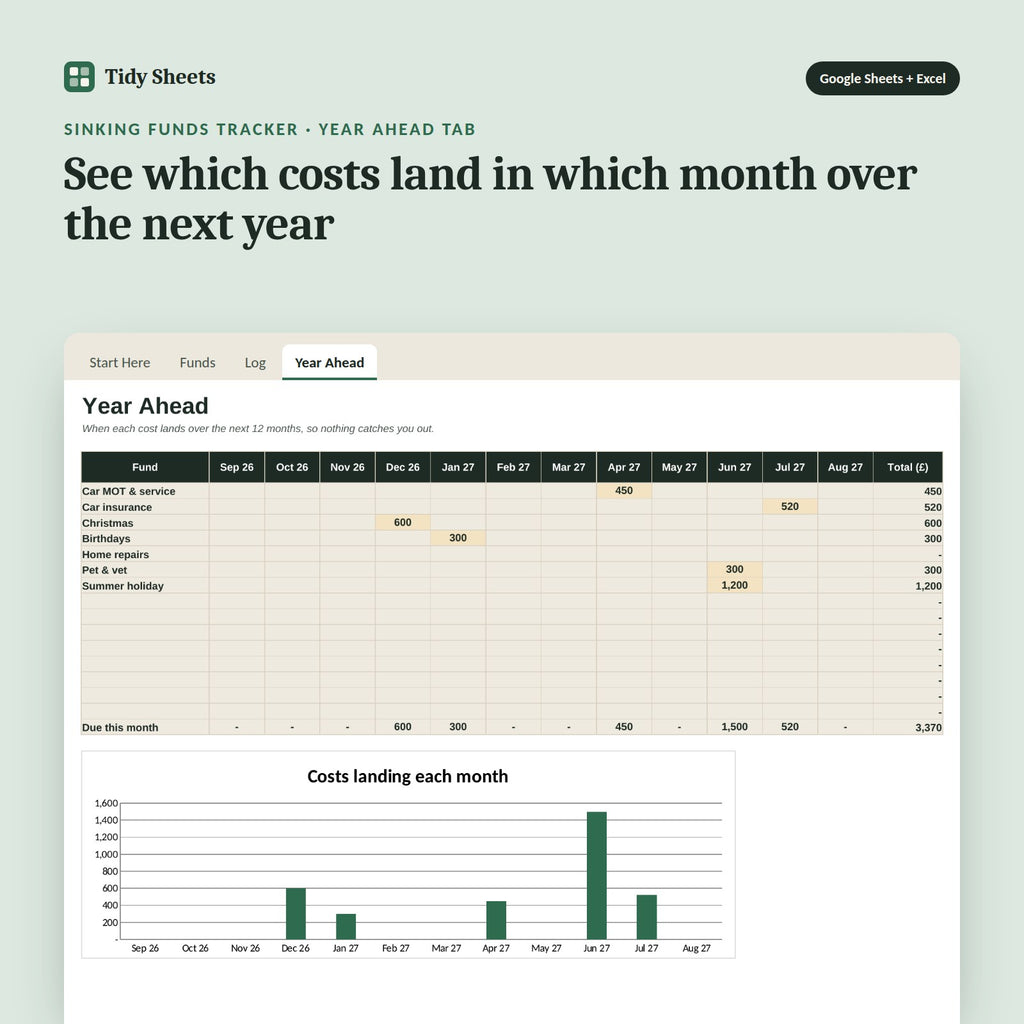Click the highlighted 450 cell under Apr 27

(624, 490)
